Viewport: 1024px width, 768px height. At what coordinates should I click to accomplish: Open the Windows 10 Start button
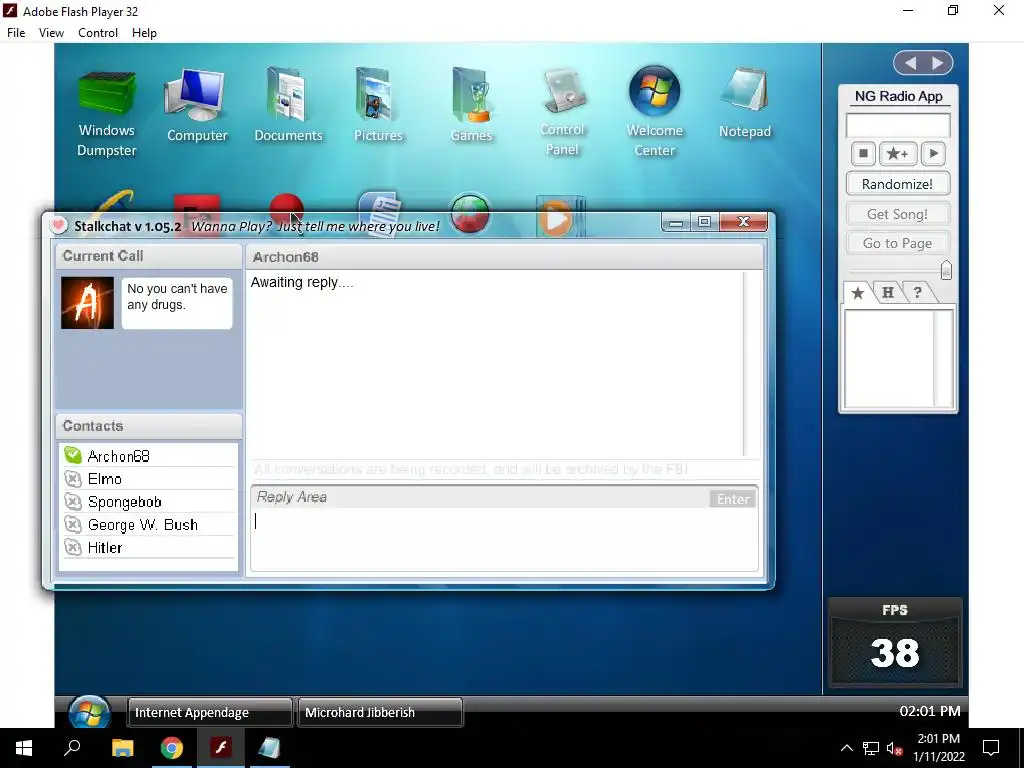coord(24,748)
